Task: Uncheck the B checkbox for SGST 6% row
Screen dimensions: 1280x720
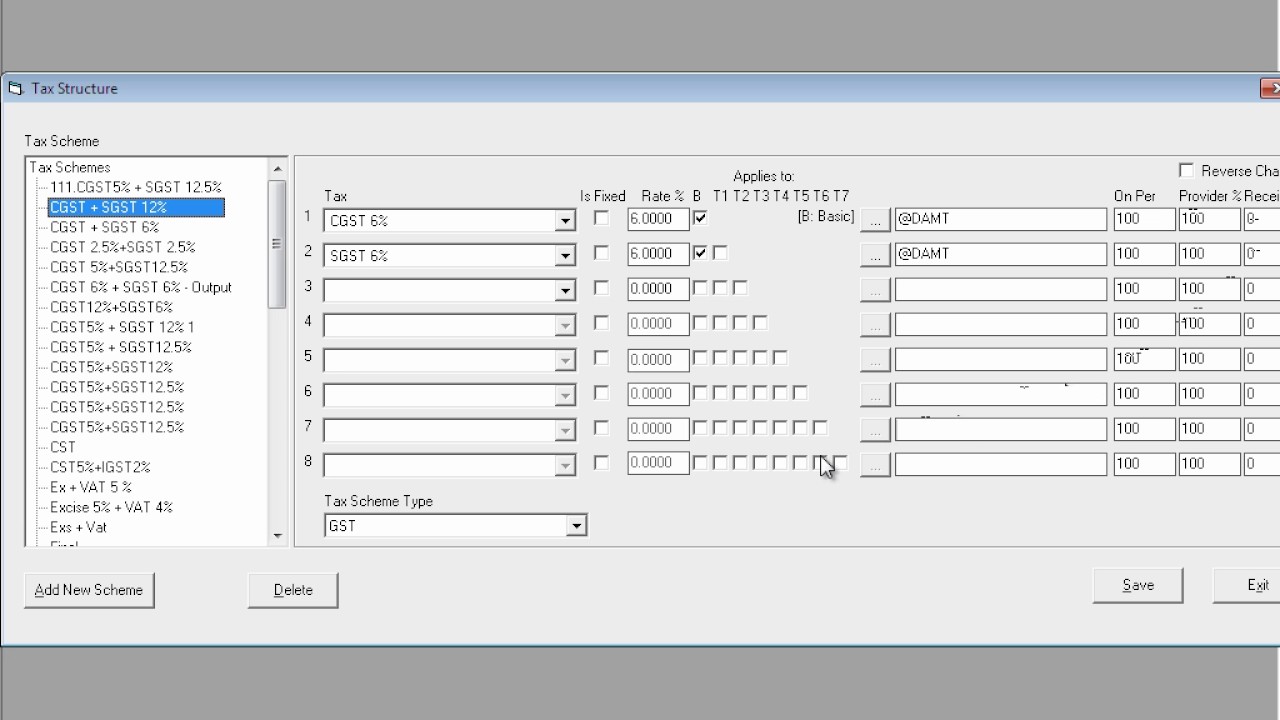Action: coord(700,253)
